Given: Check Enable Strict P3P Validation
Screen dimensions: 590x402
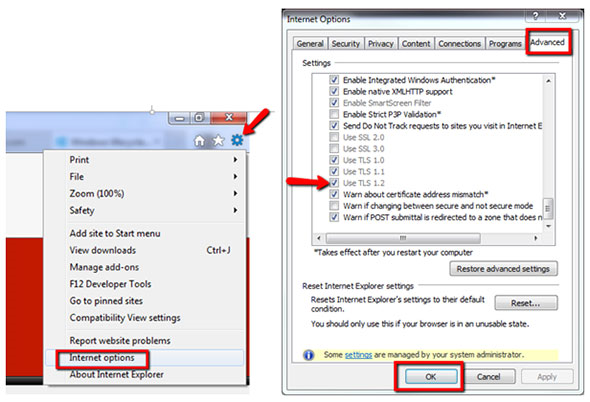Looking at the screenshot, I should [334, 114].
